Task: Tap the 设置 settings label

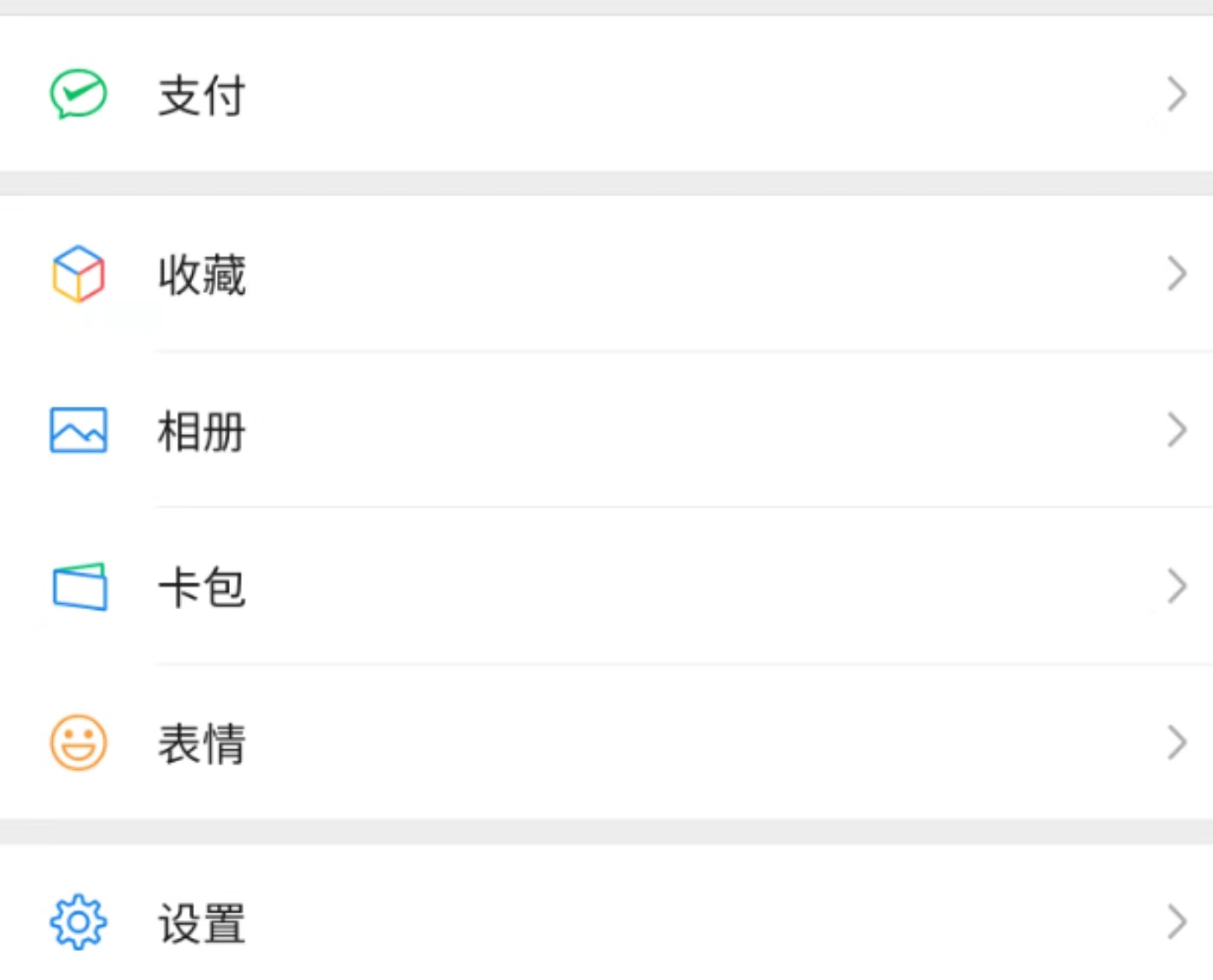Action: (x=202, y=924)
